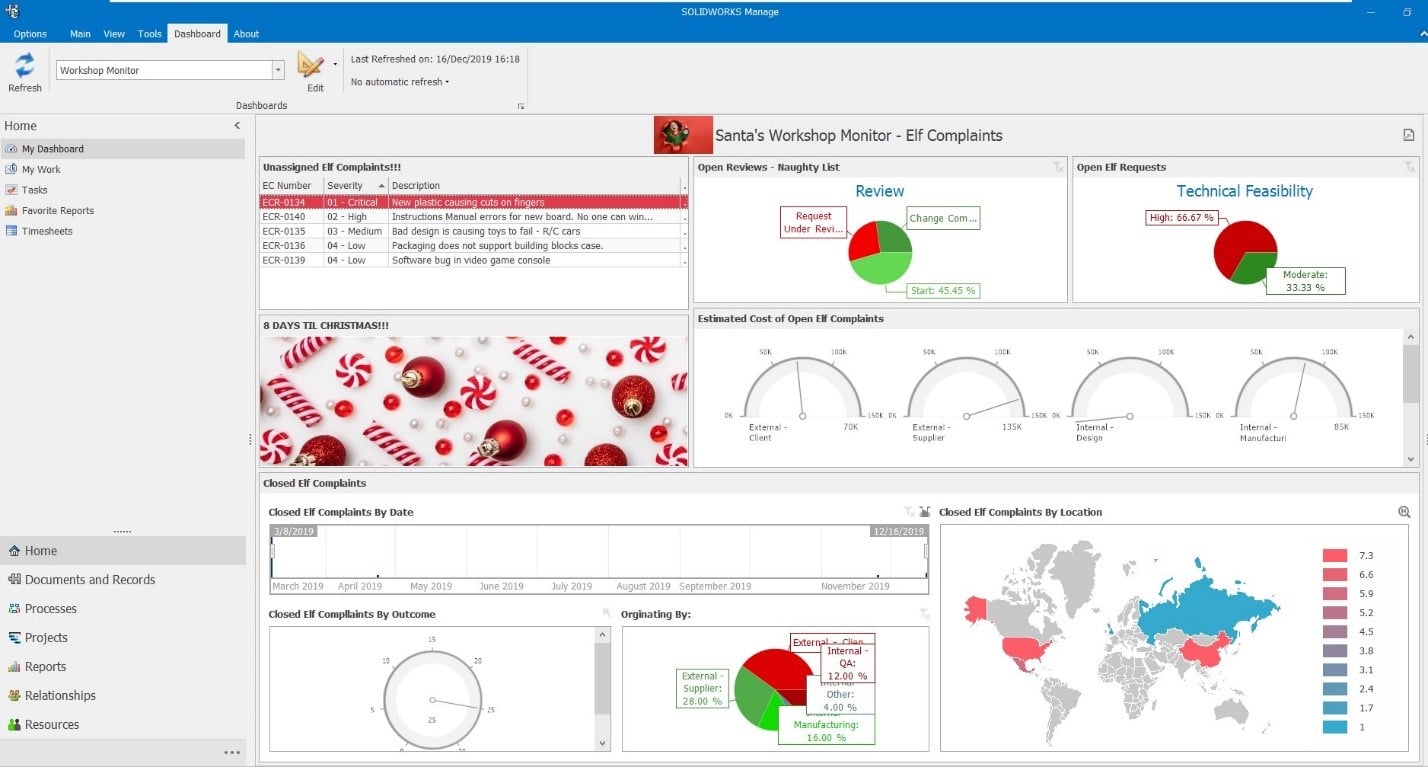Click the My Dashboard sidebar icon

12,149
